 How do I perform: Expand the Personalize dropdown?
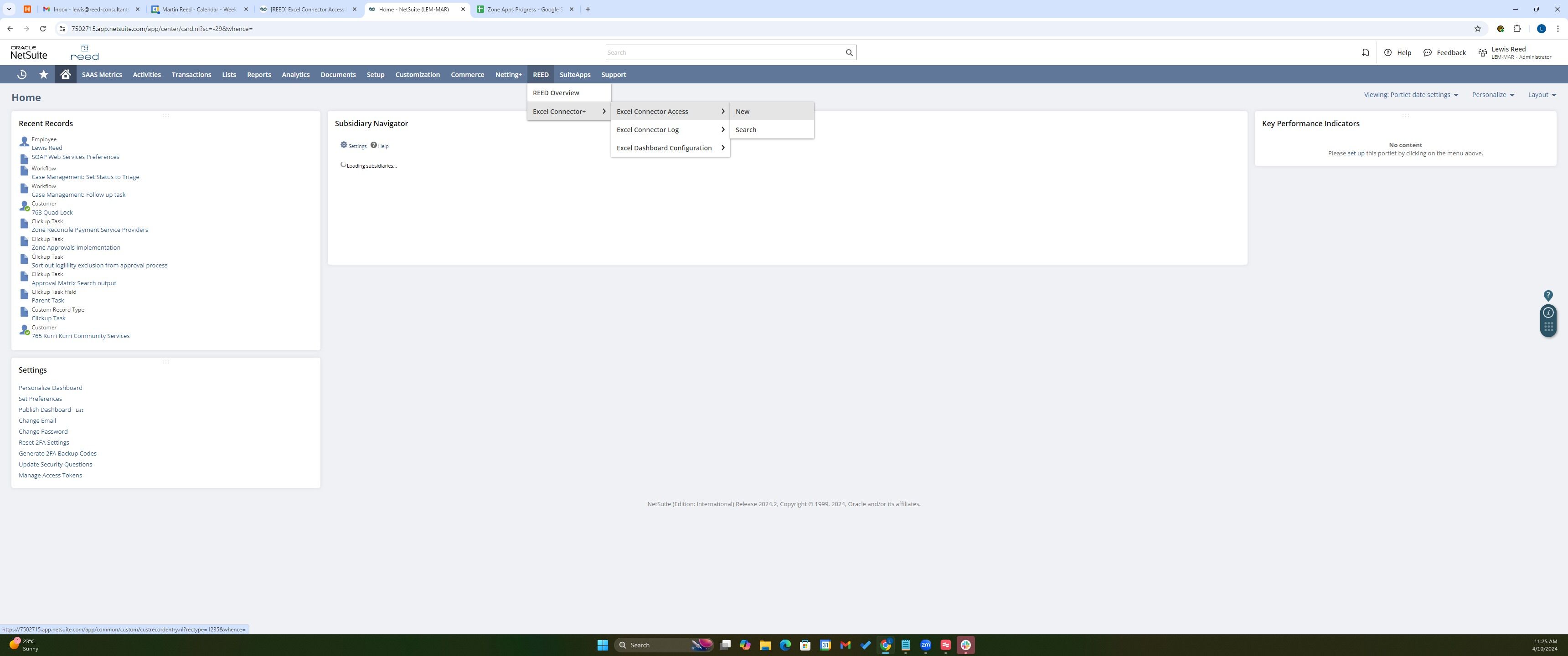click(x=1492, y=95)
